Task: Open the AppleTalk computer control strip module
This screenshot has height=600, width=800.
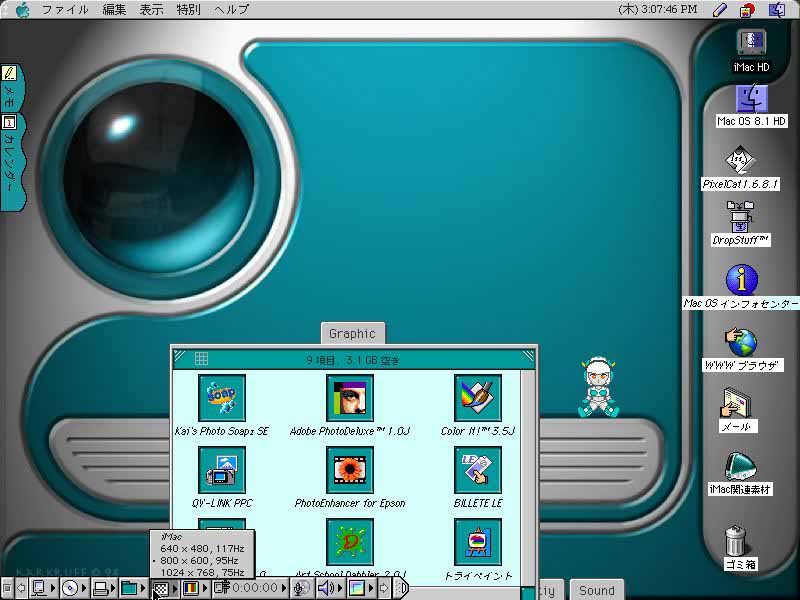Action: click(x=43, y=588)
